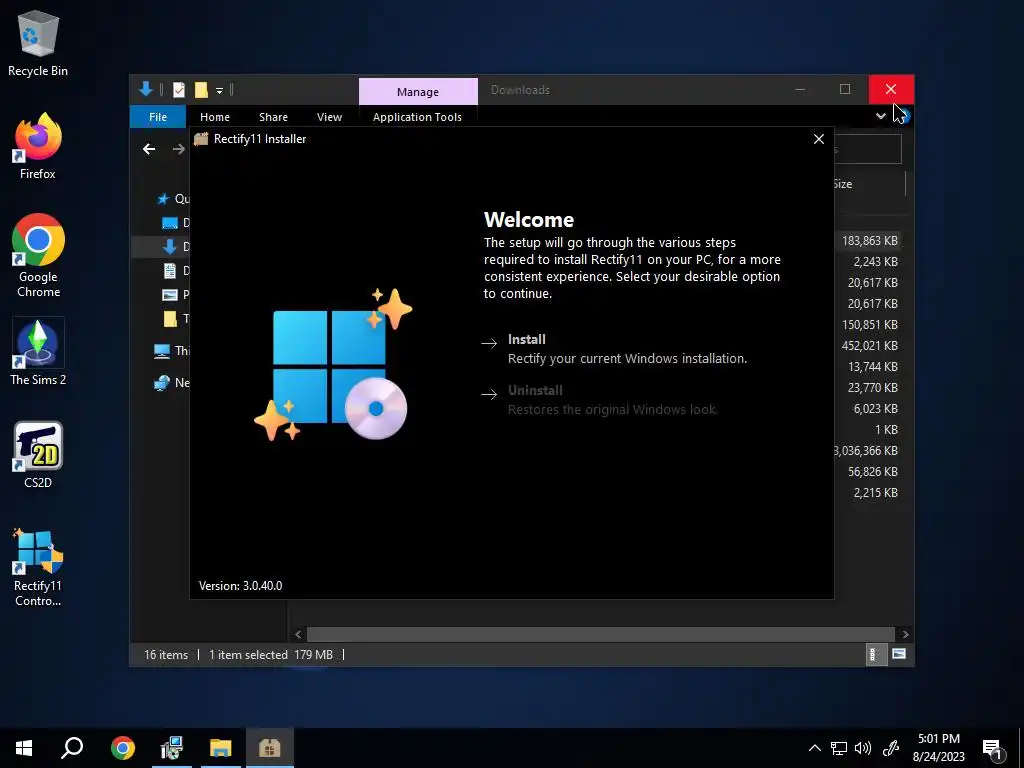The height and width of the screenshot is (768, 1024).
Task: Click the Show desktop sliver
Action: [1021, 748]
